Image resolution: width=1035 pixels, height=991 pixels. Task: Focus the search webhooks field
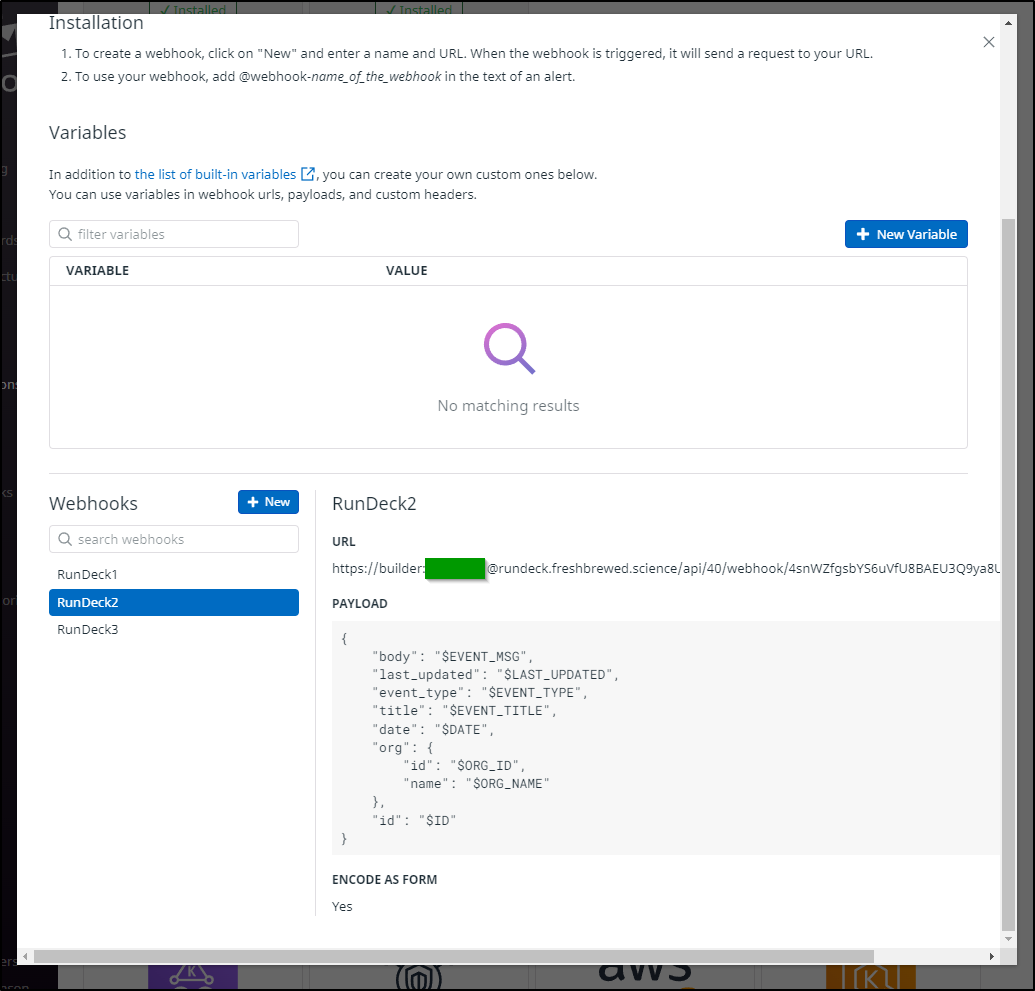point(174,539)
